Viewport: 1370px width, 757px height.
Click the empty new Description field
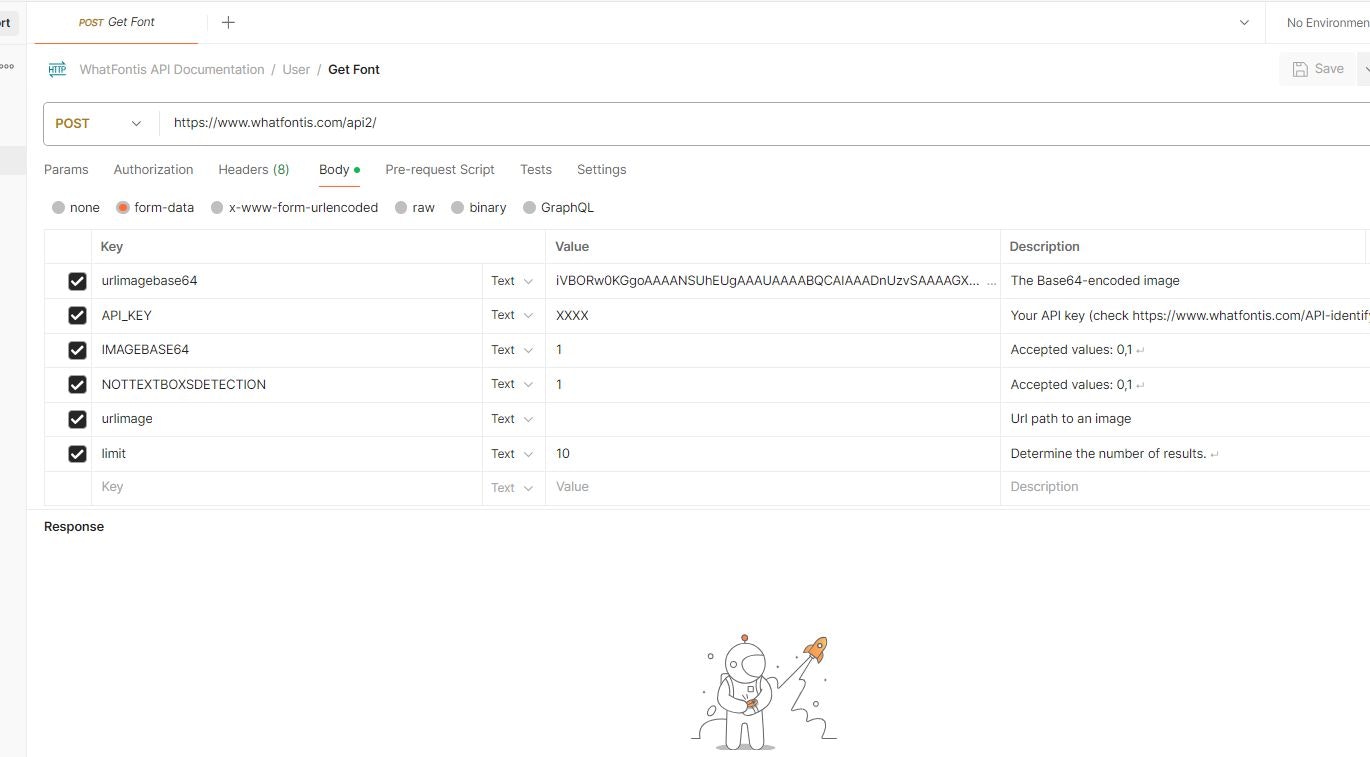[1183, 487]
